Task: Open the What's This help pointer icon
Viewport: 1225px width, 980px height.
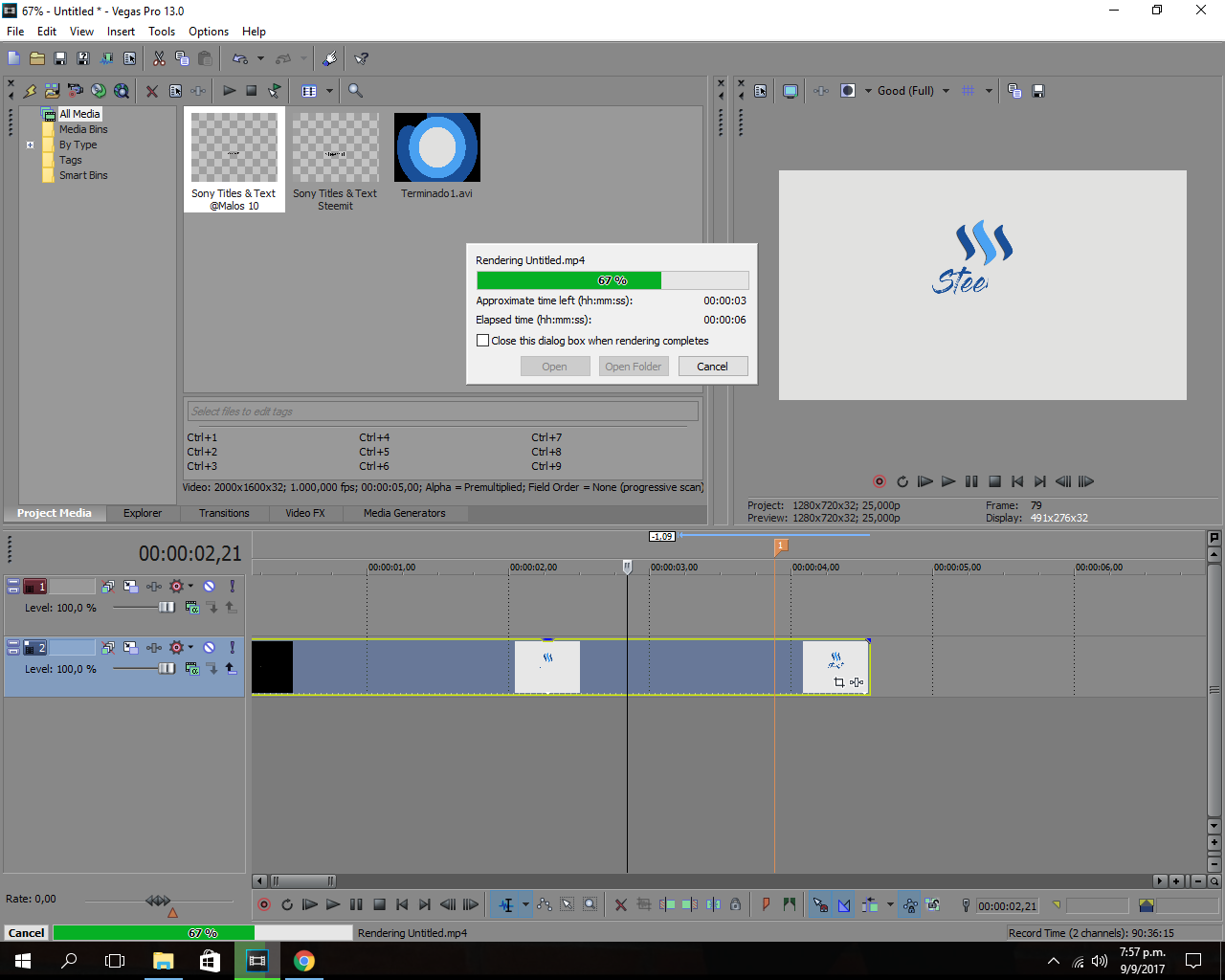Action: [361, 58]
